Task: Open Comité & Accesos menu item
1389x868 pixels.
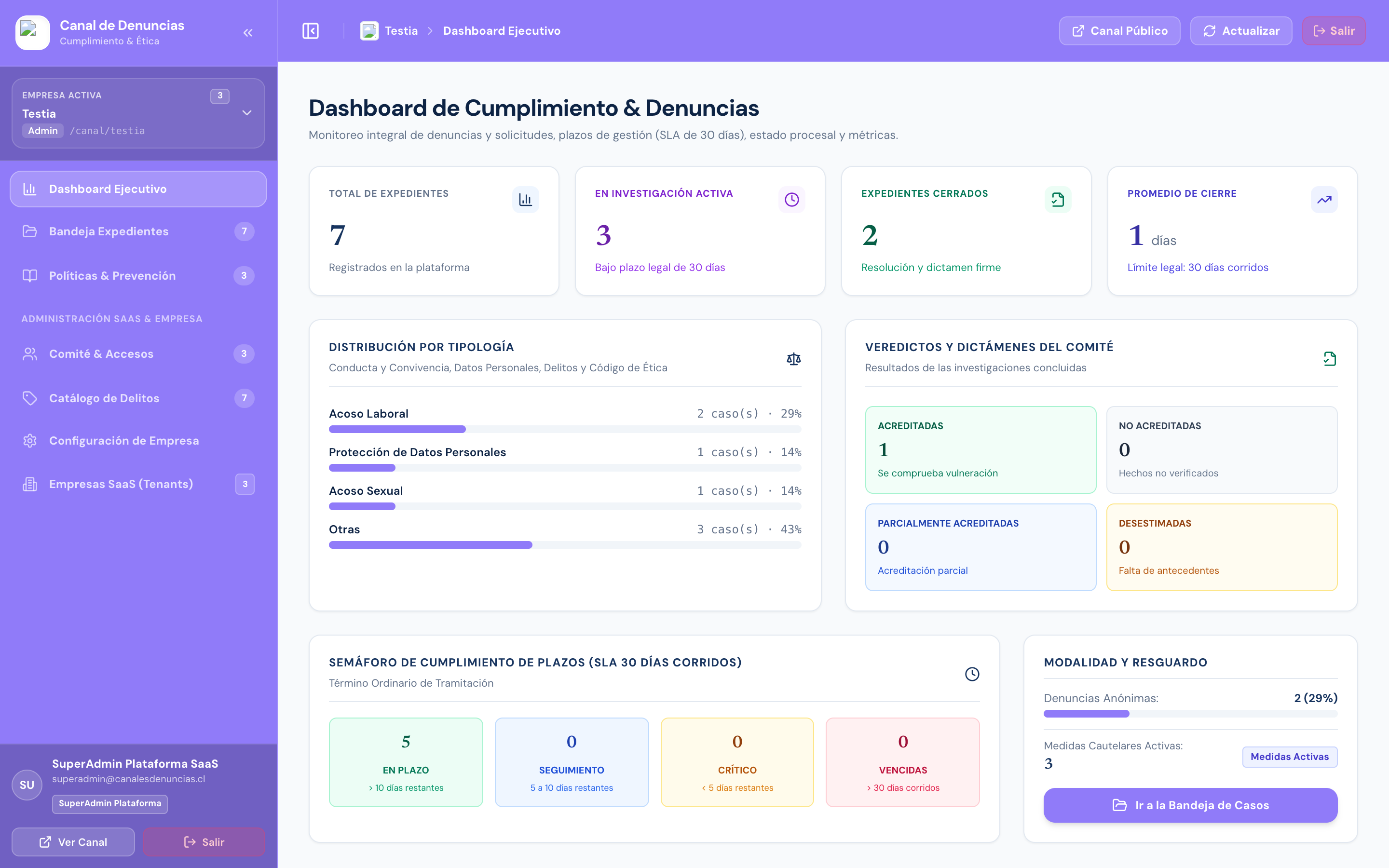Action: point(138,354)
